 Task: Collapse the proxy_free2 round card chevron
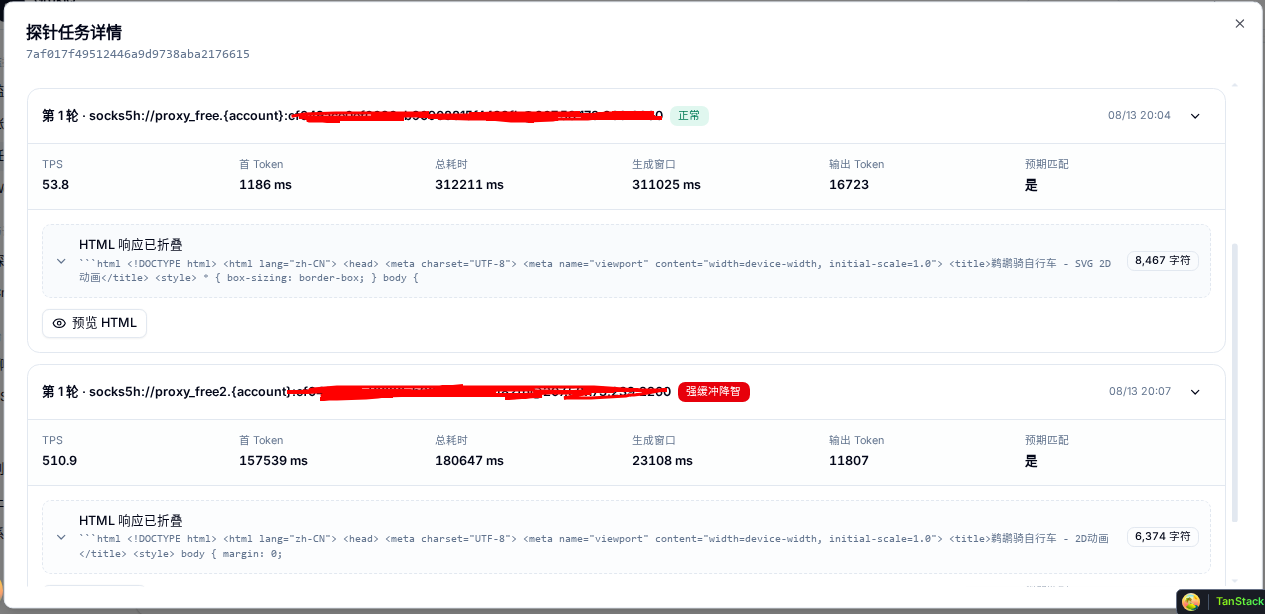(1195, 392)
